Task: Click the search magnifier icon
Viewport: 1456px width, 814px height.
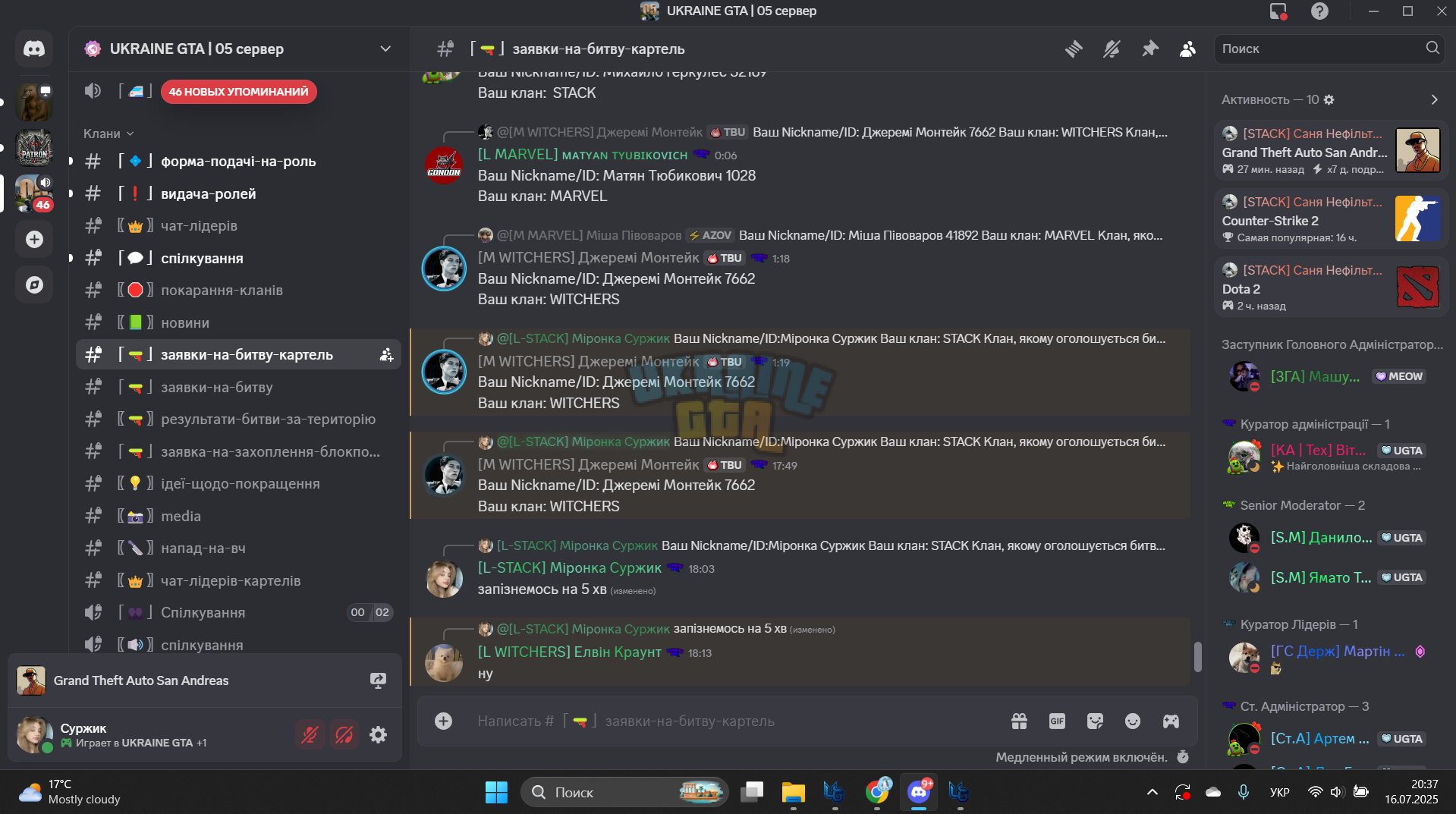Action: [1432, 48]
